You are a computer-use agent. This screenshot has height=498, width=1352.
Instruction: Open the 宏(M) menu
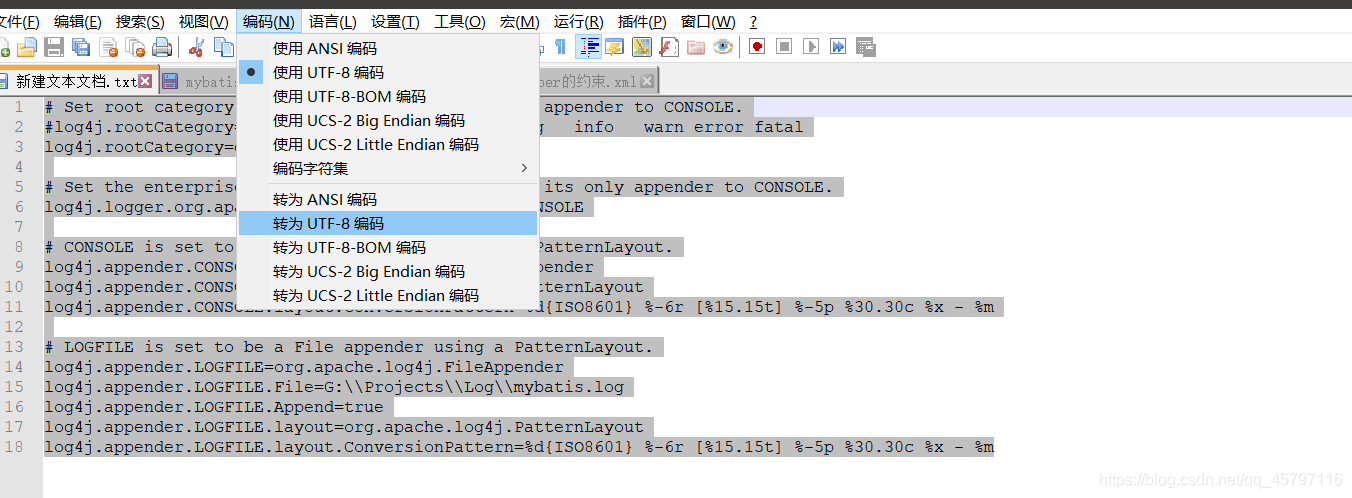pos(519,21)
